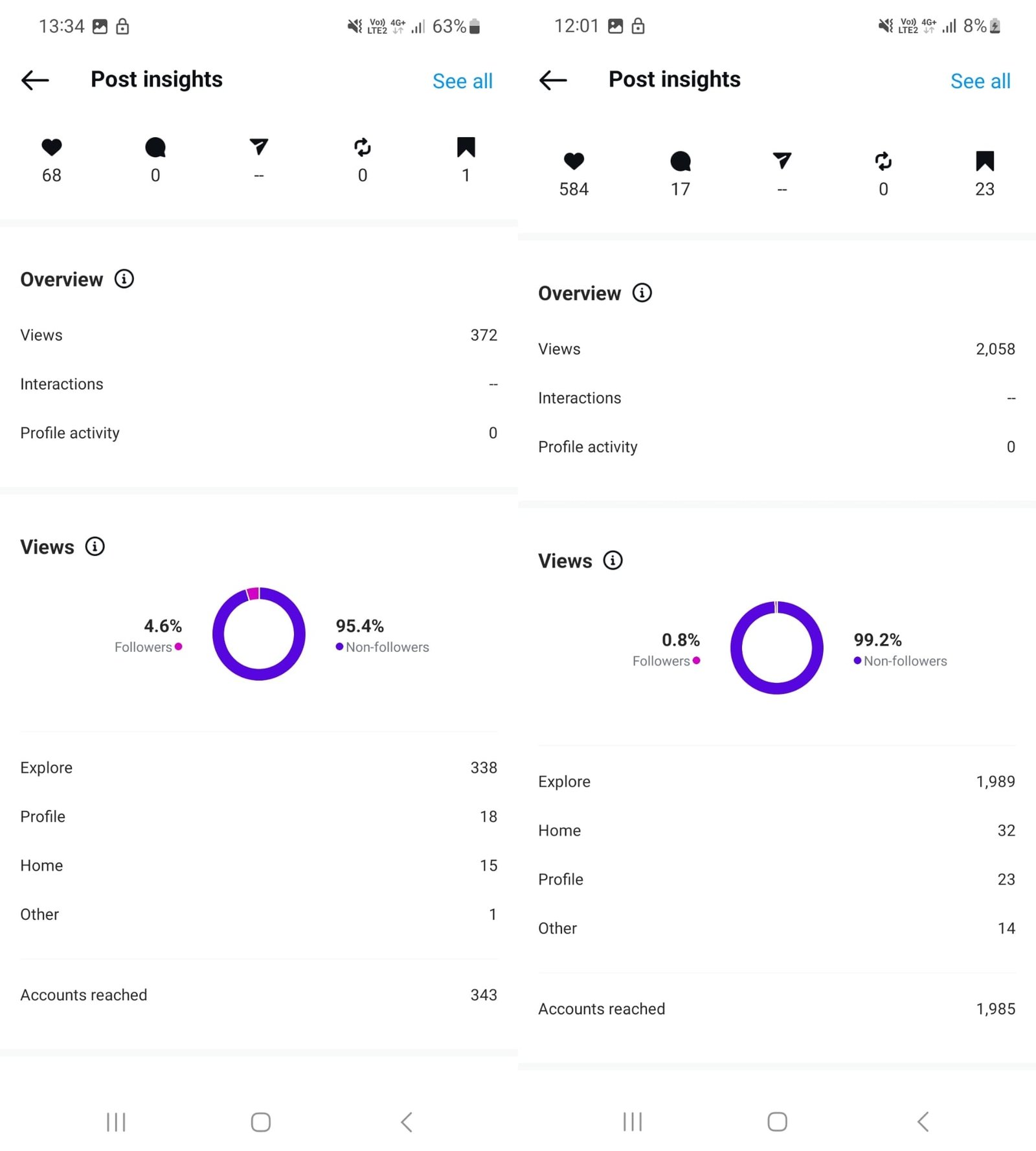
Task: Click "See all" on the right screen
Action: click(x=980, y=82)
